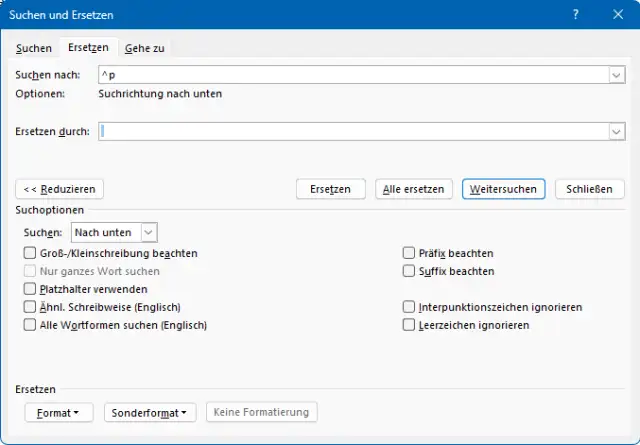640x445 pixels.
Task: Enable Suffix beachten checkbox
Action: 409,271
